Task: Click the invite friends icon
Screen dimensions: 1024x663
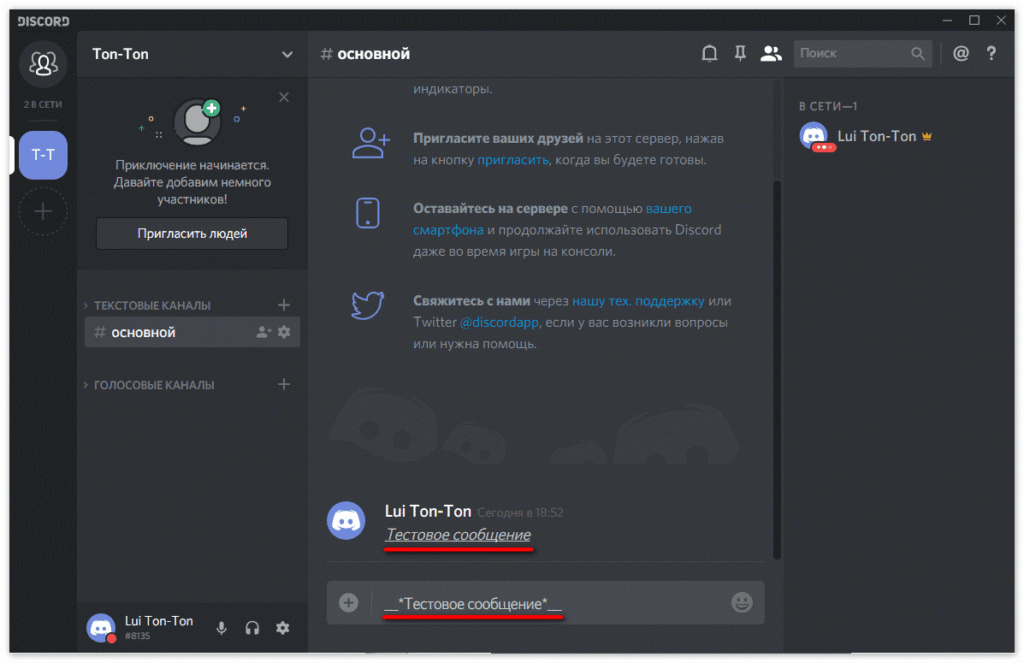Action: point(370,144)
